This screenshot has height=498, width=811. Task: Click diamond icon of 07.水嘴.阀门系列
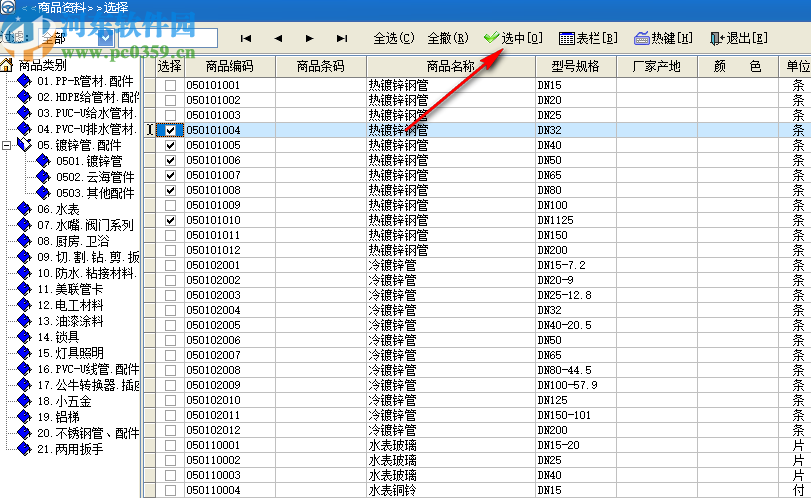click(x=24, y=225)
